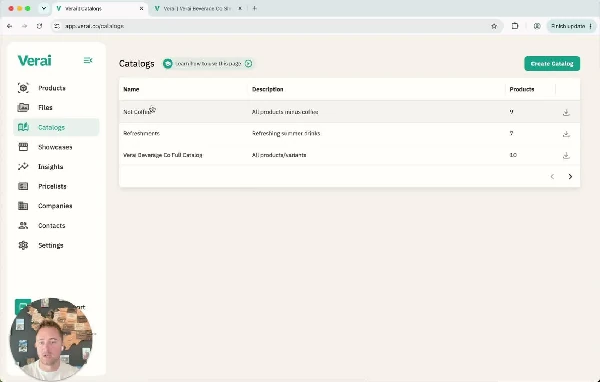Focus the browser address bar
The width and height of the screenshot is (600, 382).
point(276,26)
